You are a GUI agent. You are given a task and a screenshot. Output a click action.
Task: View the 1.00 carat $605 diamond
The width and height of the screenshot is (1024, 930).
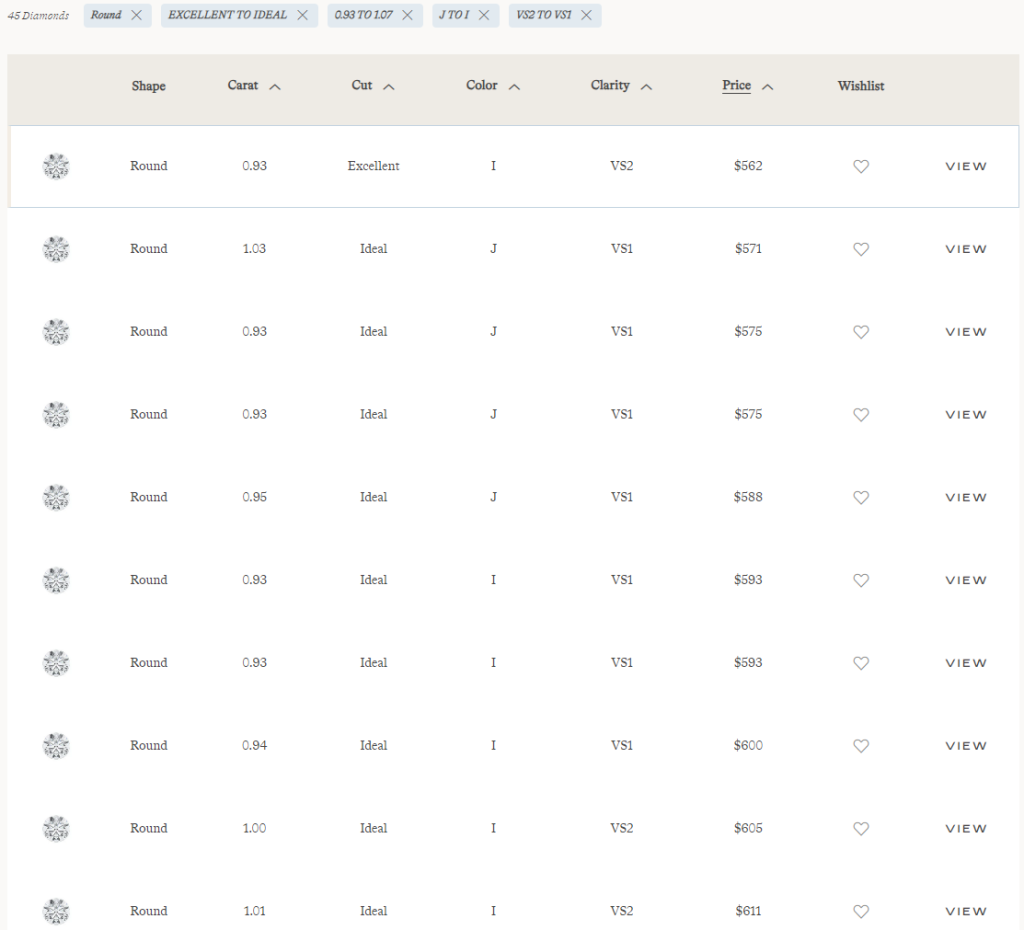[x=966, y=829]
